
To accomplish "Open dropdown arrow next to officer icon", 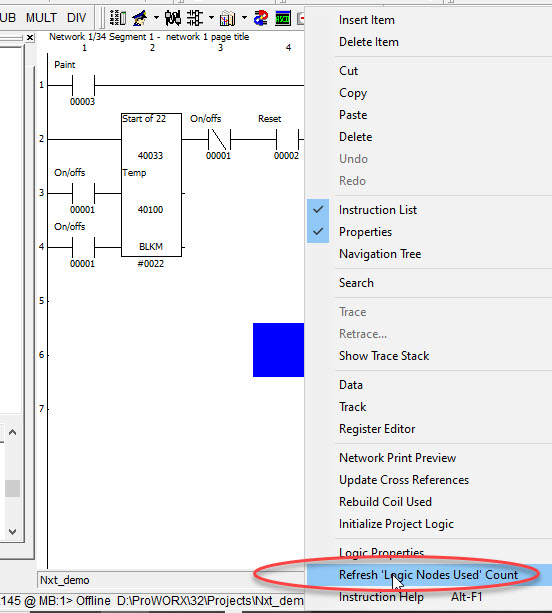I will click(156, 18).
